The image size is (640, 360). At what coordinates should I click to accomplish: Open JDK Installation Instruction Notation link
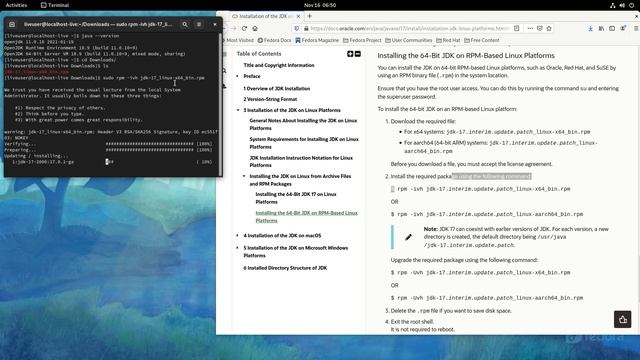coord(301,162)
